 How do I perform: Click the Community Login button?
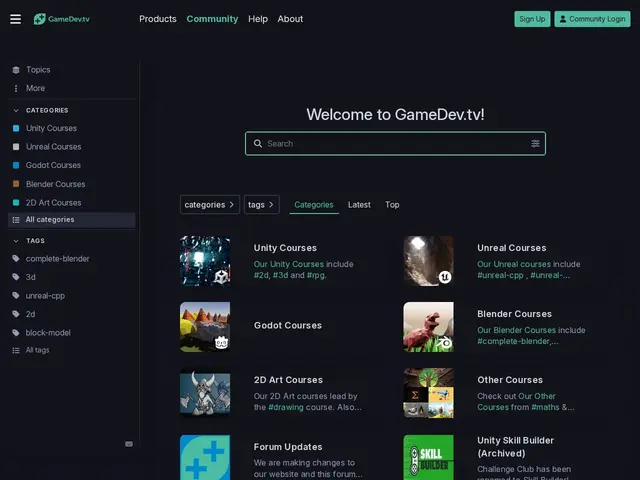(592, 19)
